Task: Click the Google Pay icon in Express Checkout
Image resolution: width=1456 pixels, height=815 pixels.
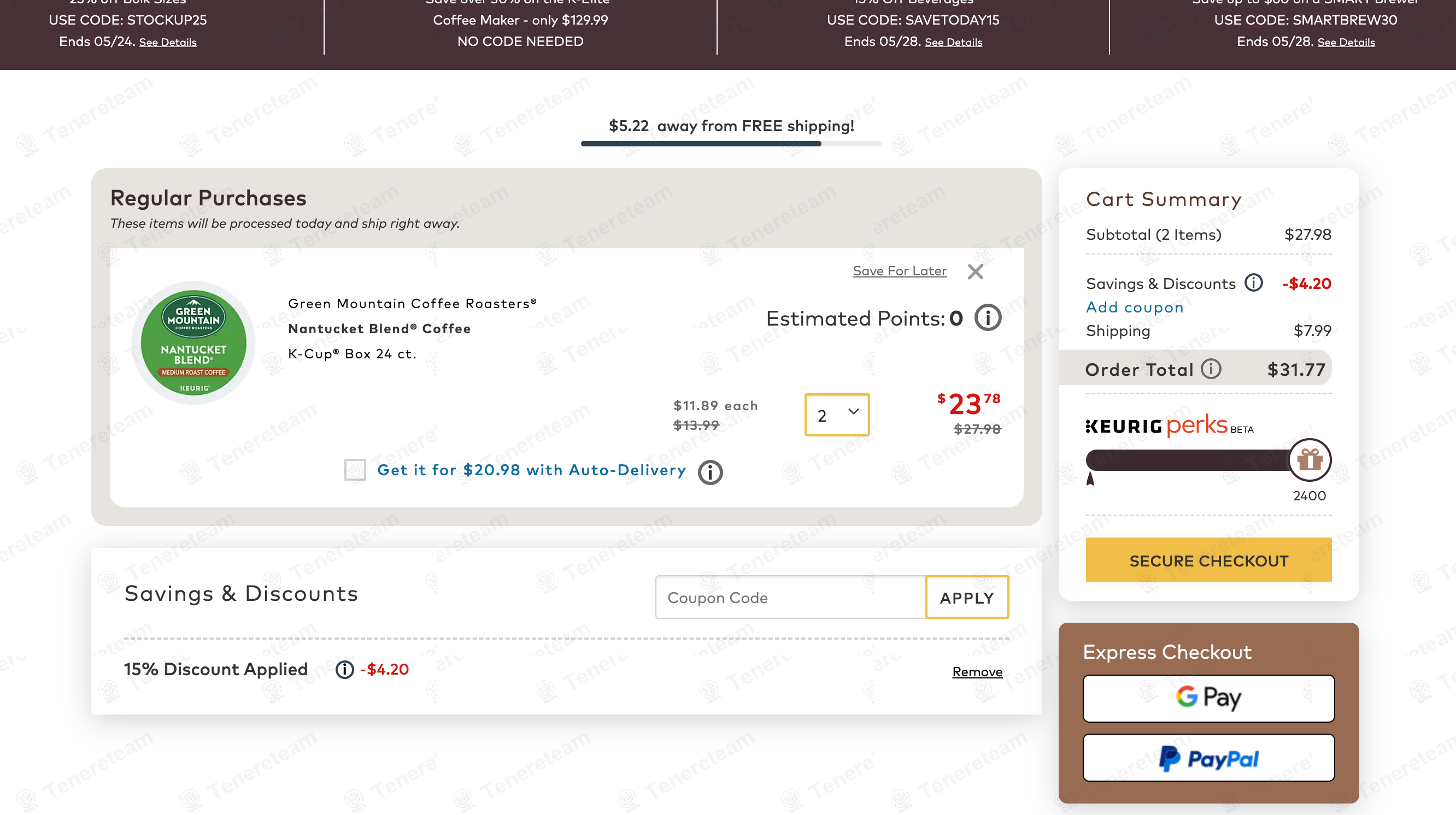Action: (x=1208, y=698)
